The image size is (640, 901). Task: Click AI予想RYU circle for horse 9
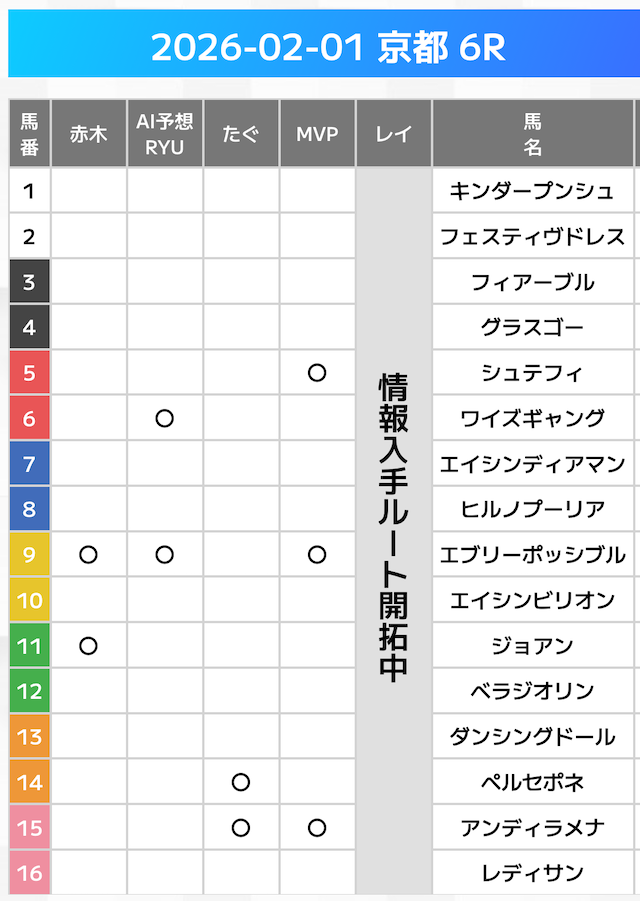pos(165,554)
